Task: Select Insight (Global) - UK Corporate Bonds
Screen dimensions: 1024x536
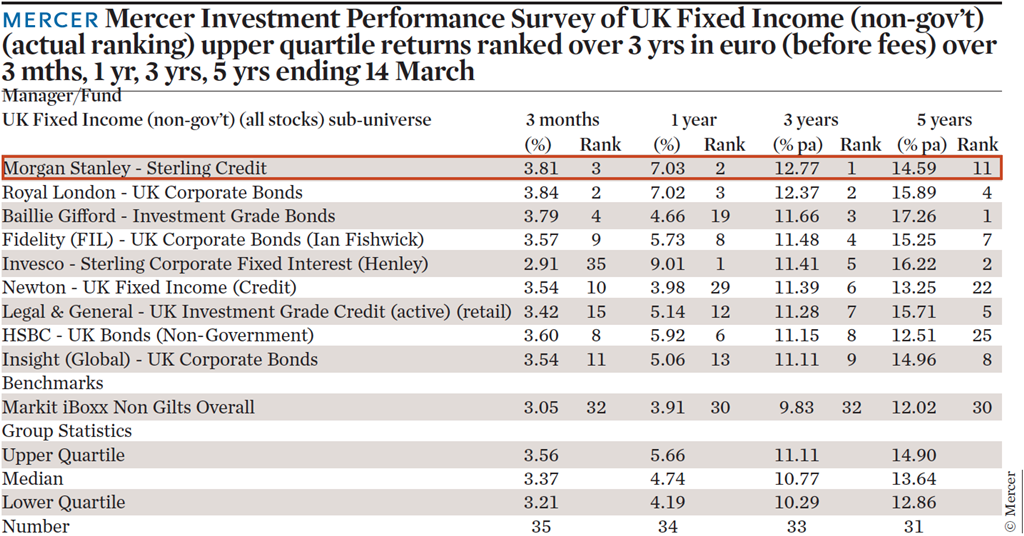Action: click(160, 360)
